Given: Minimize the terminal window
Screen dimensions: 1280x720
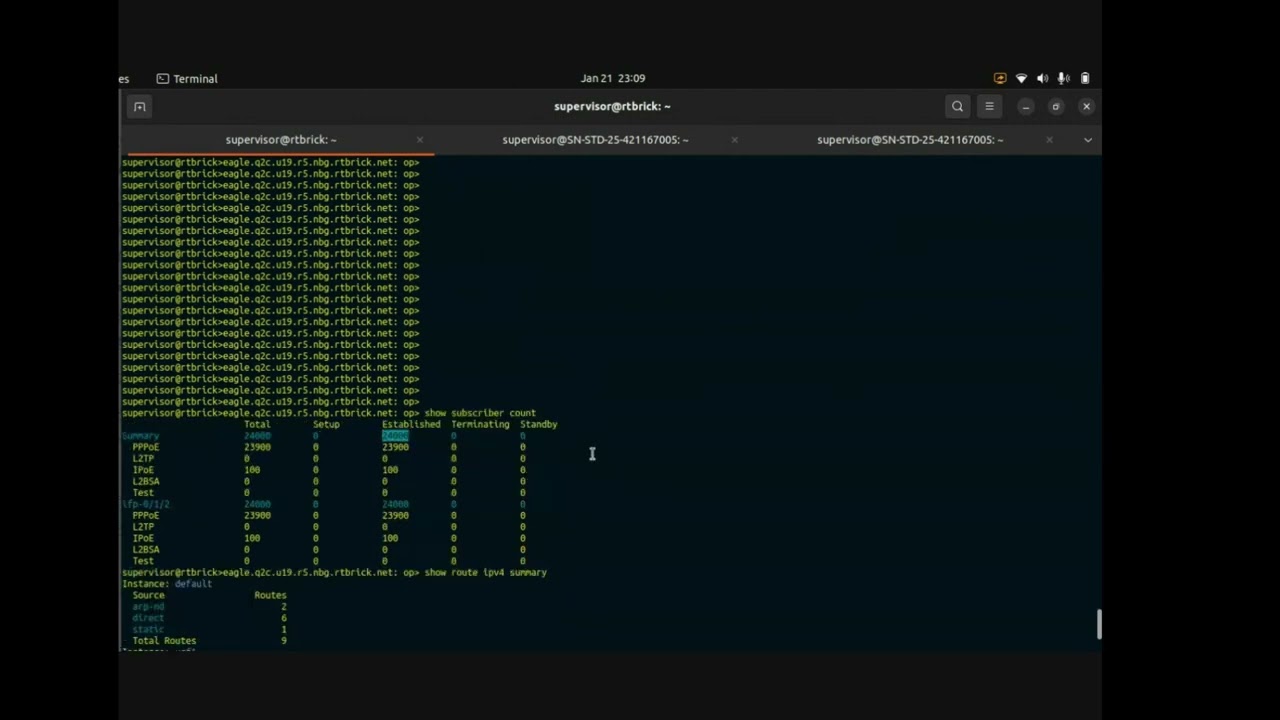Looking at the screenshot, I should 1025,106.
